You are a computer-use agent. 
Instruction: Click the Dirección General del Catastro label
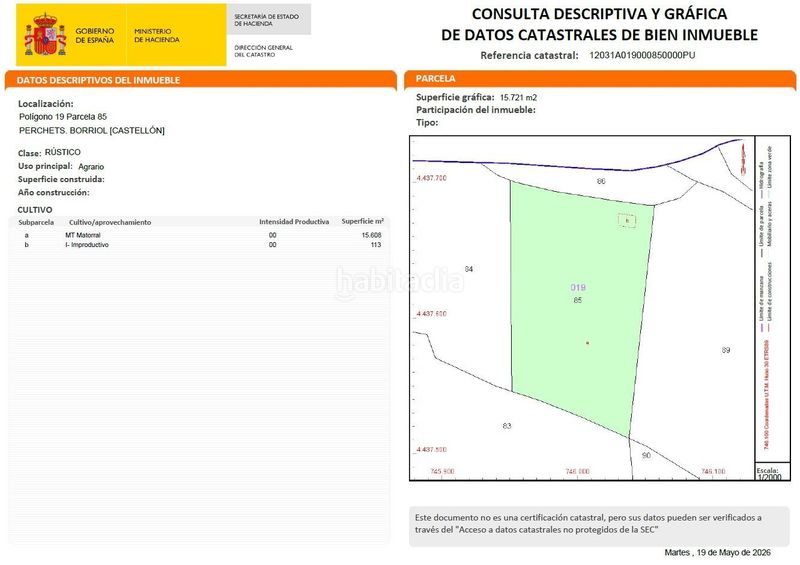(263, 51)
